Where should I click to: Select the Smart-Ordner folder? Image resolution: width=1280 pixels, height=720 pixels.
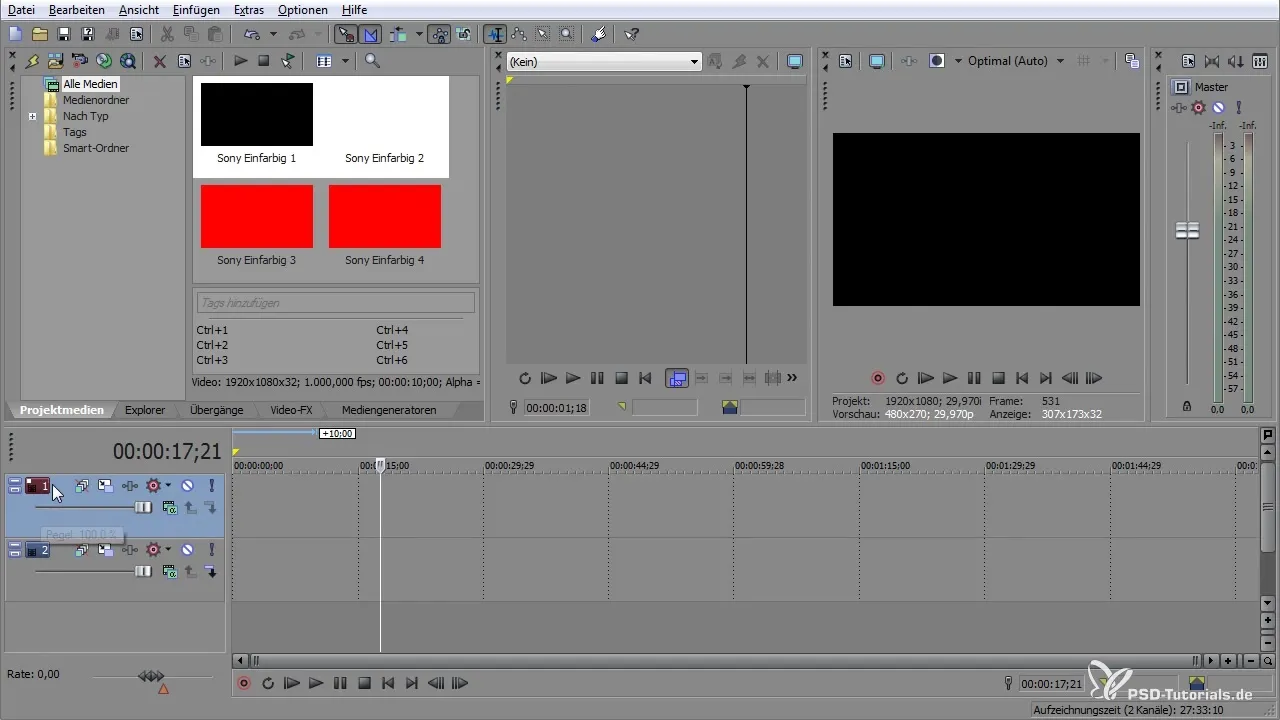pos(95,148)
